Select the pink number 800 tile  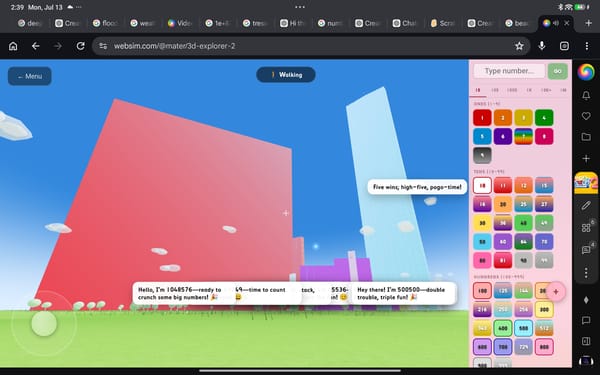(x=544, y=347)
